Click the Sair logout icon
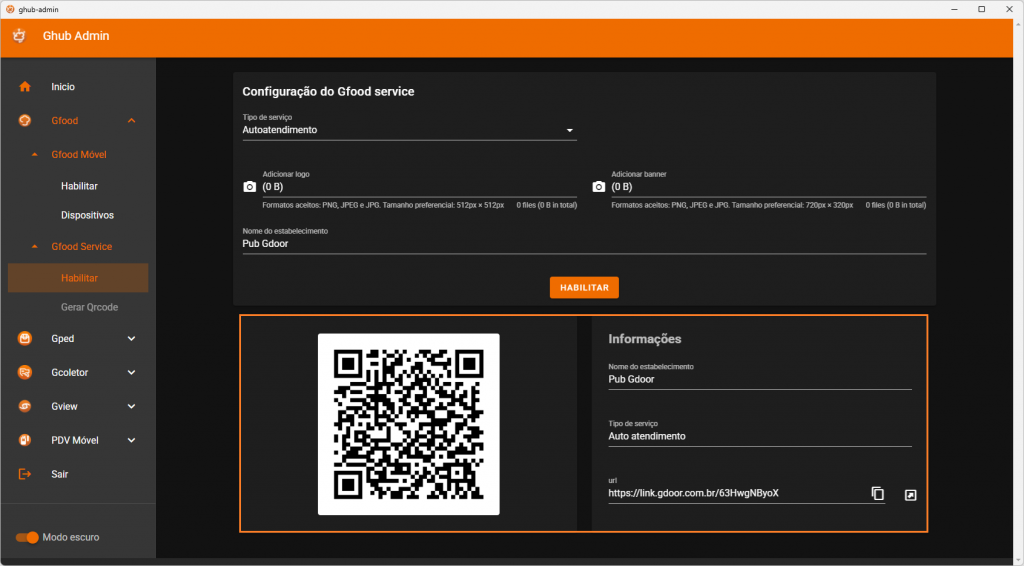 [x=25, y=474]
